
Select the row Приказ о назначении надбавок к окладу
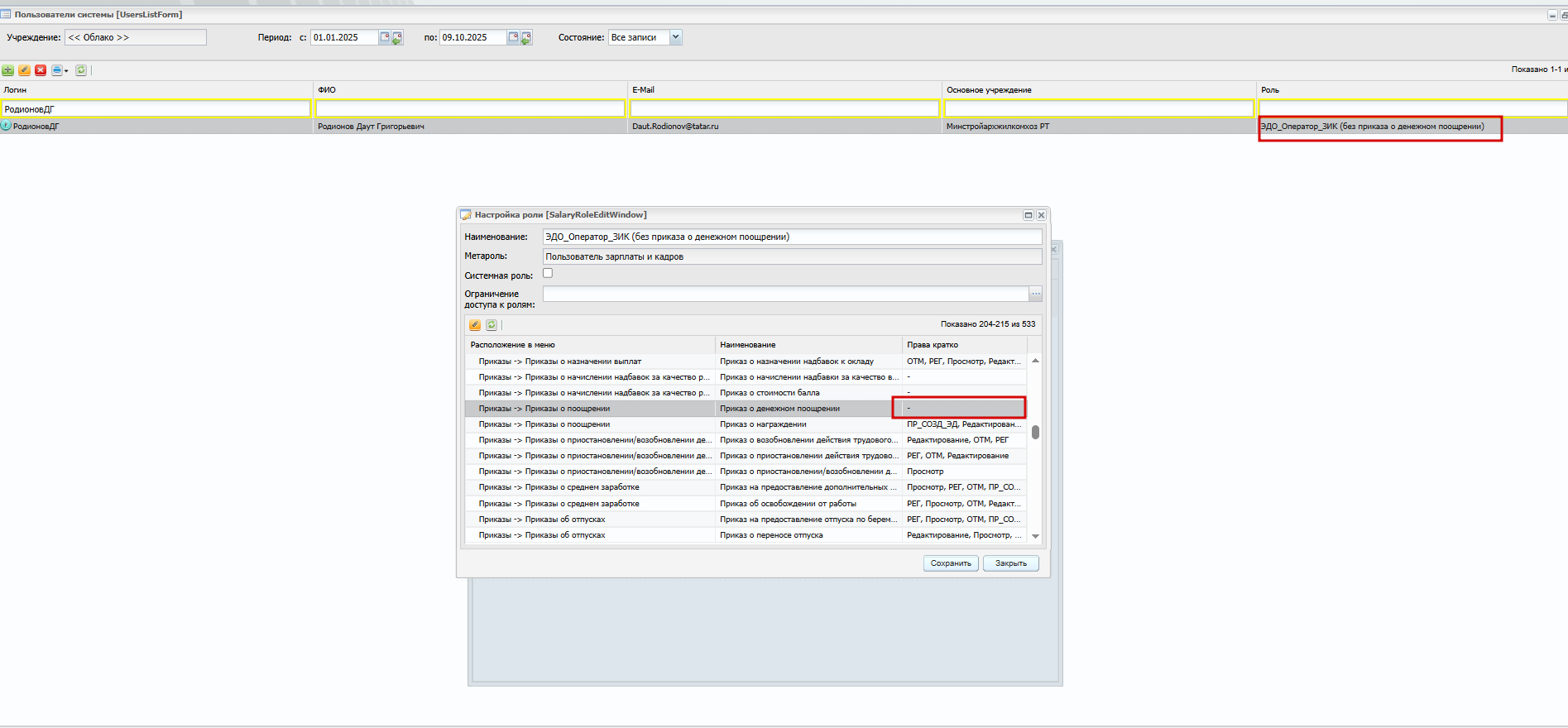[x=746, y=362]
